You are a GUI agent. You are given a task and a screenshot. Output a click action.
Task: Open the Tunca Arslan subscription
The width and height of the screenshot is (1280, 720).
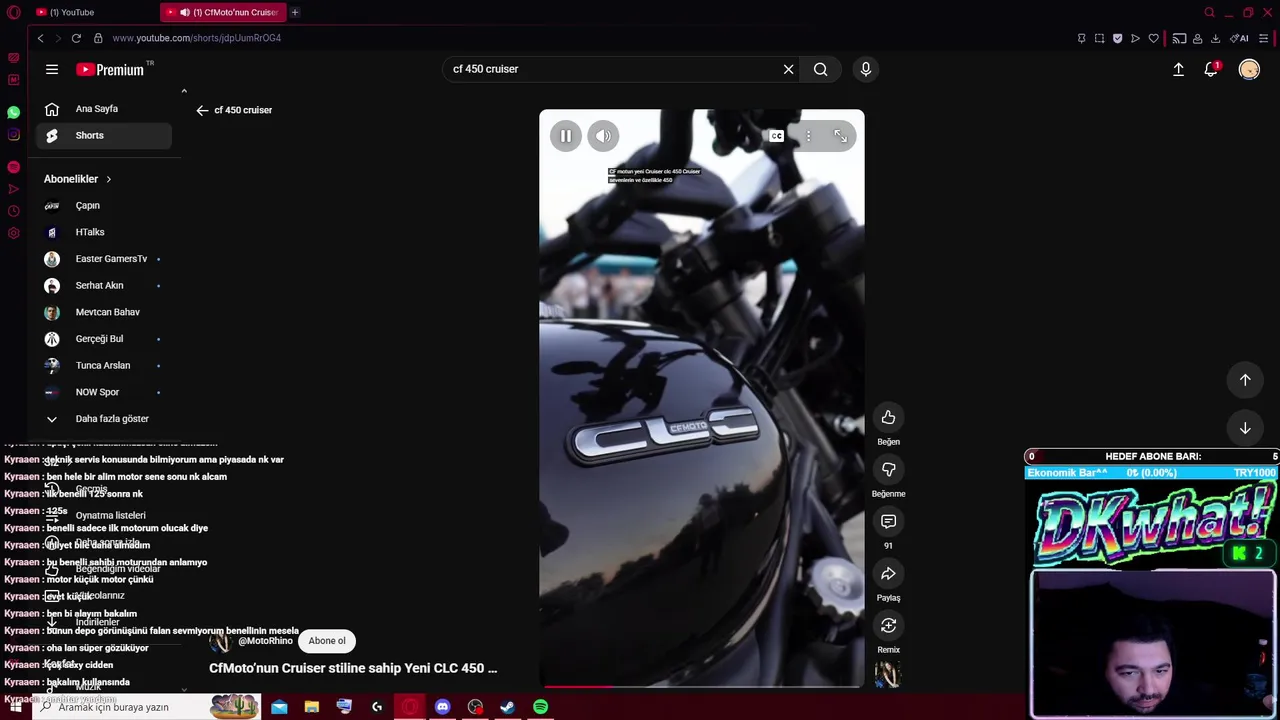pos(104,366)
